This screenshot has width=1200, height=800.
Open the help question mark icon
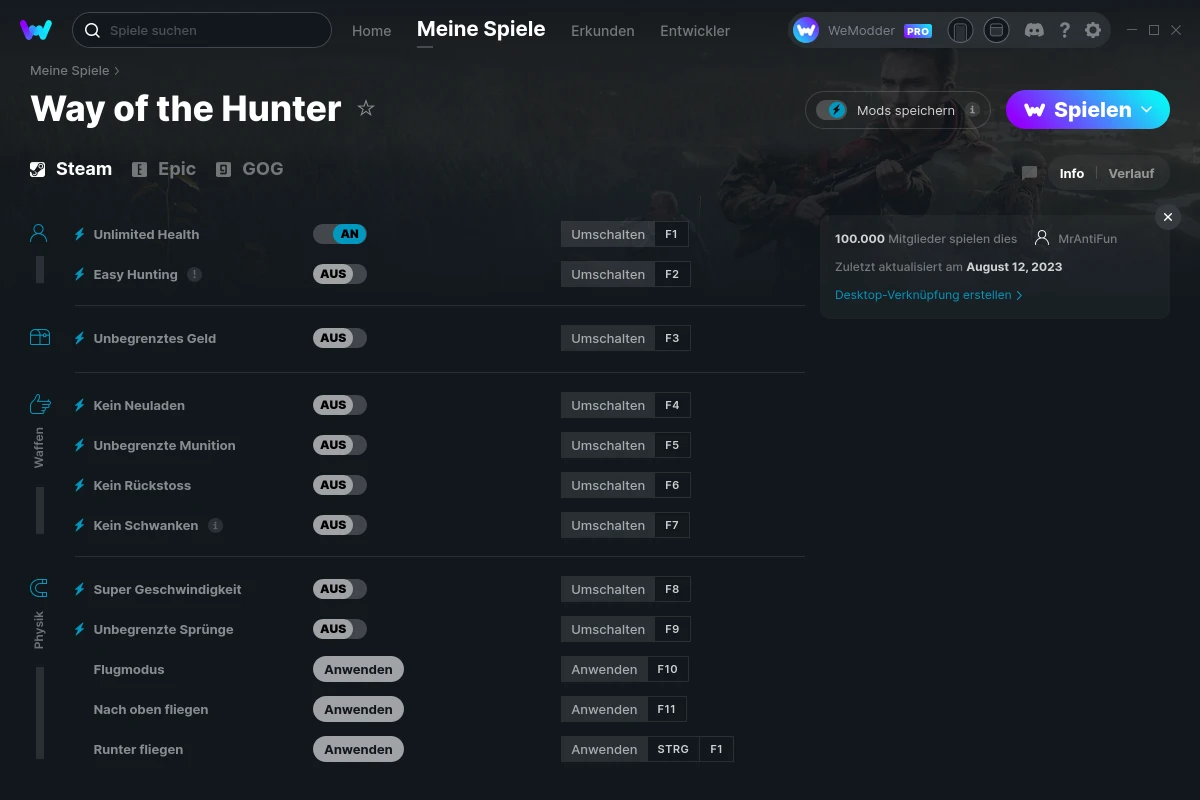[x=1065, y=30]
